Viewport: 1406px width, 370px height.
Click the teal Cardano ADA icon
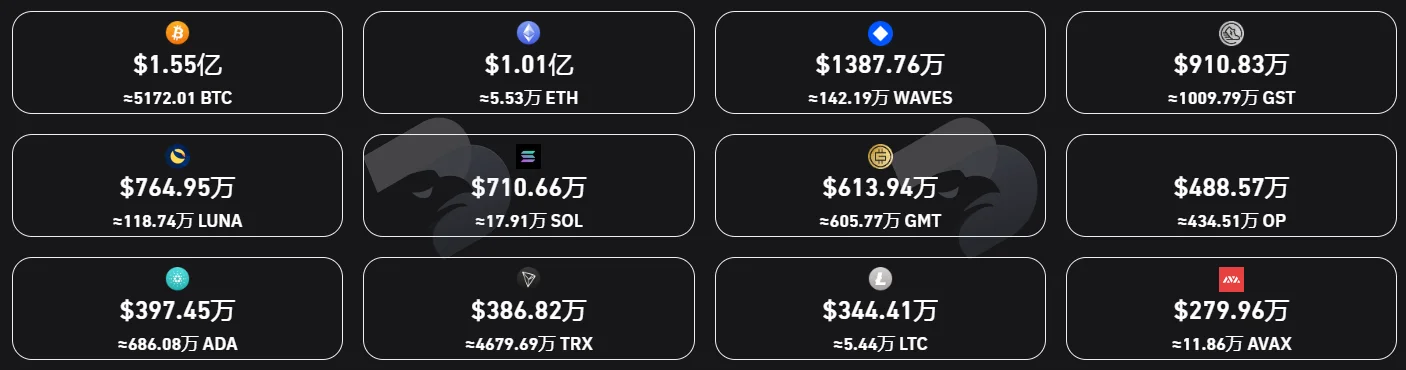pos(177,279)
